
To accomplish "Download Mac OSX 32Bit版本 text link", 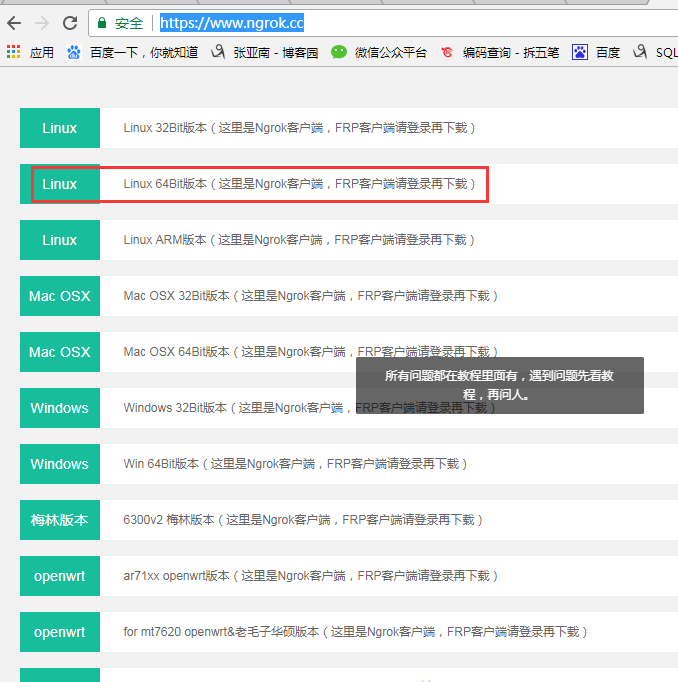I will [311, 296].
